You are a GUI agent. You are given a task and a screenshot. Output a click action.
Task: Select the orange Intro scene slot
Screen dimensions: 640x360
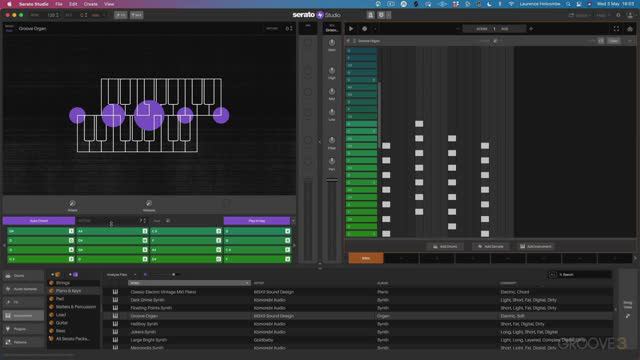366,258
